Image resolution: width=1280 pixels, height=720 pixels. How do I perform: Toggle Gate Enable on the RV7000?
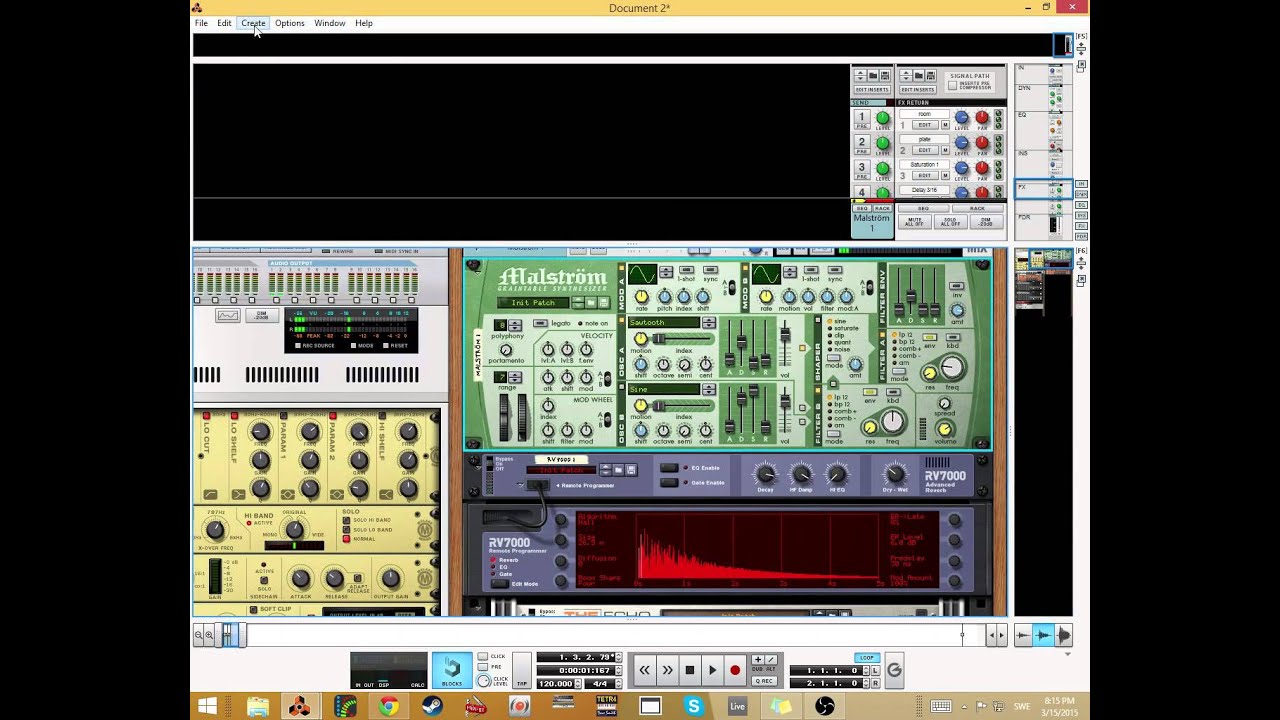coord(668,482)
